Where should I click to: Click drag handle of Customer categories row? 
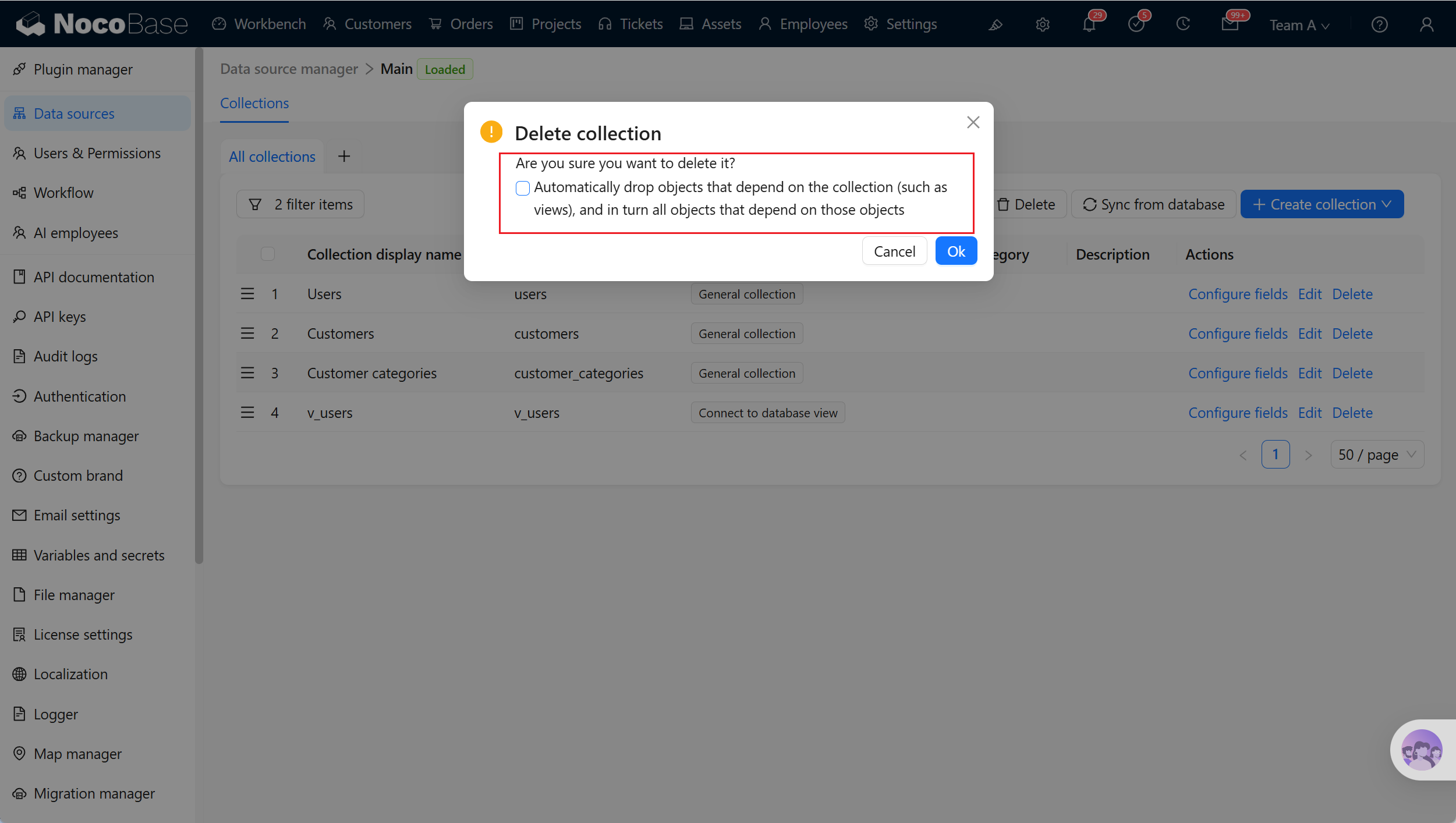tap(247, 373)
